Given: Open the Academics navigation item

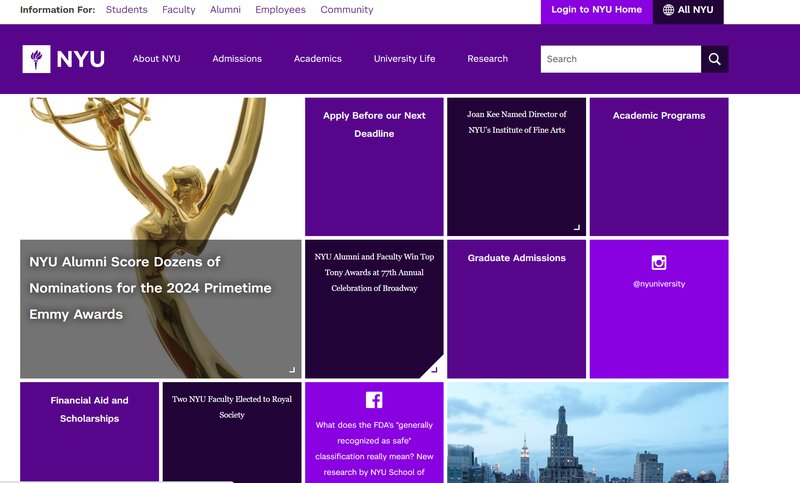Looking at the screenshot, I should 317,59.
